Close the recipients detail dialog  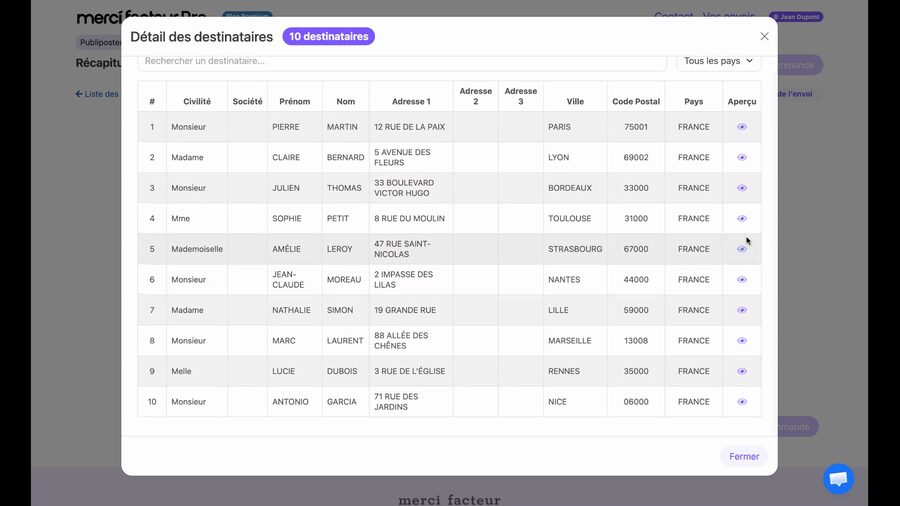[x=764, y=37]
